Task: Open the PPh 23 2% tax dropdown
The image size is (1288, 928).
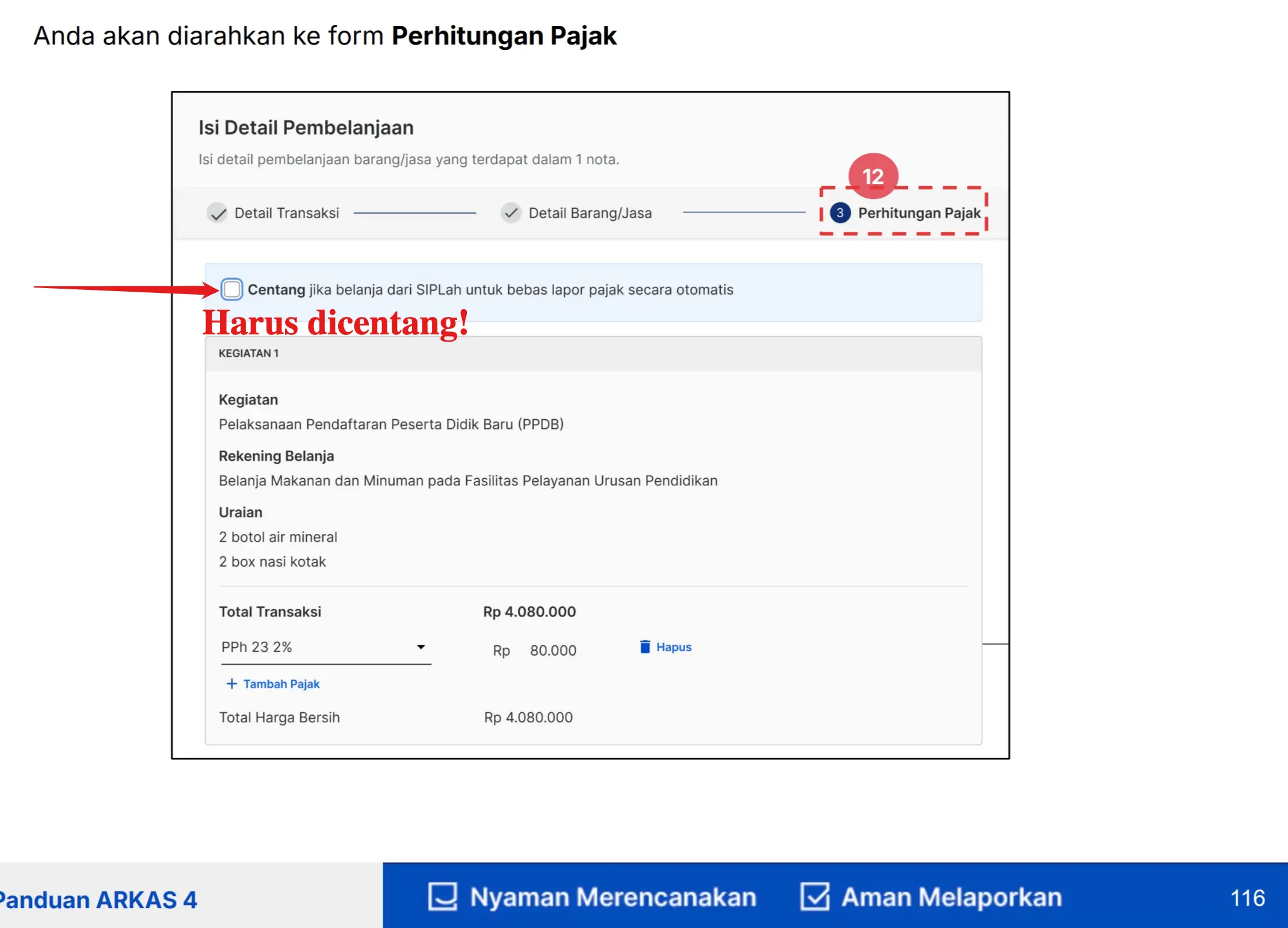Action: point(326,648)
